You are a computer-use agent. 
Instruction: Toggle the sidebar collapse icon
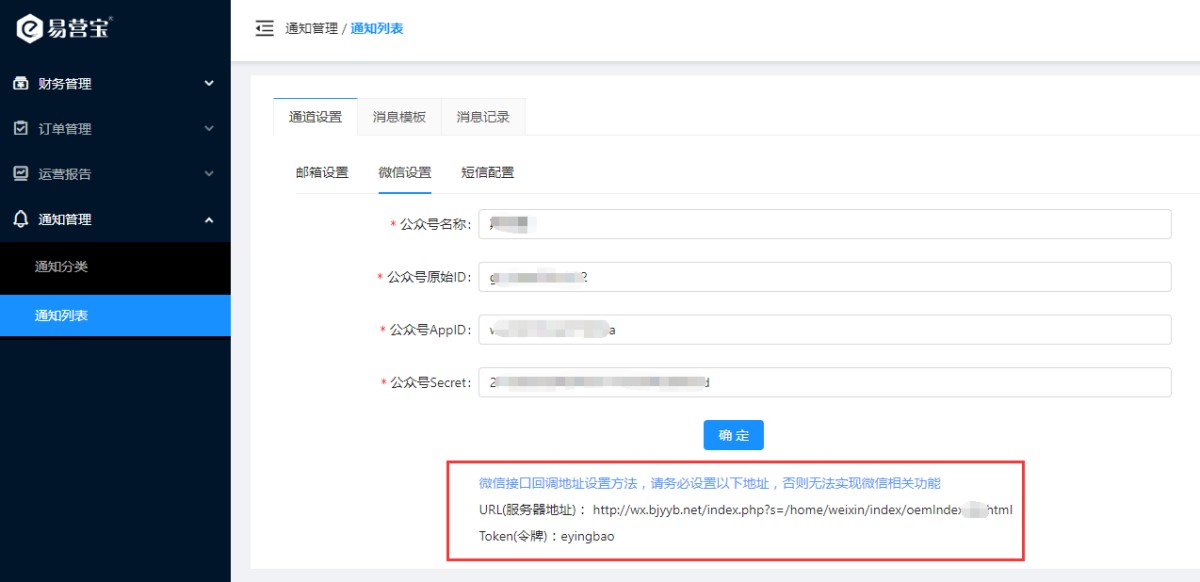pyautogui.click(x=264, y=28)
